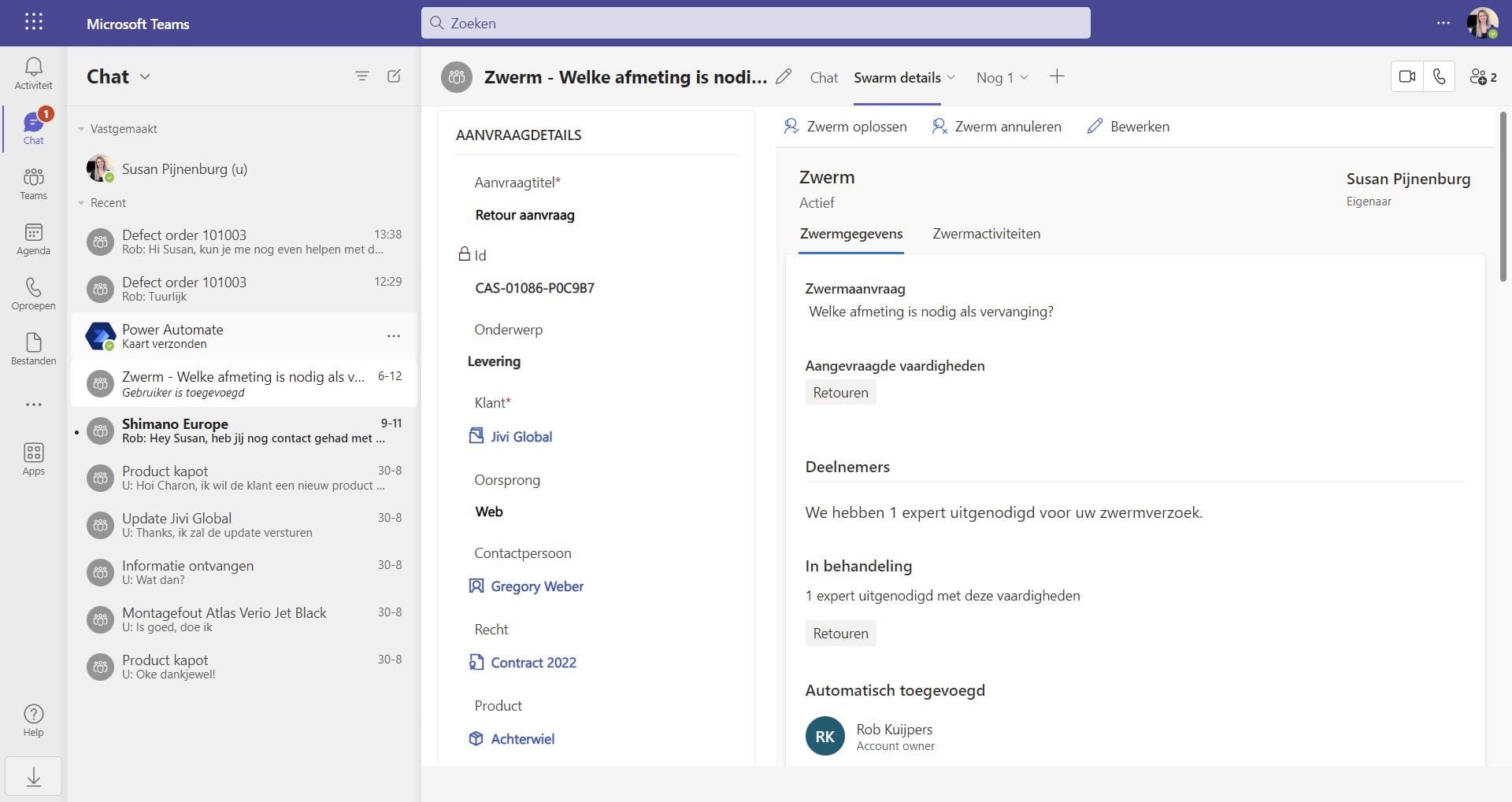
Task: Open the Nog 1 tabs dropdown
Action: tap(1002, 77)
